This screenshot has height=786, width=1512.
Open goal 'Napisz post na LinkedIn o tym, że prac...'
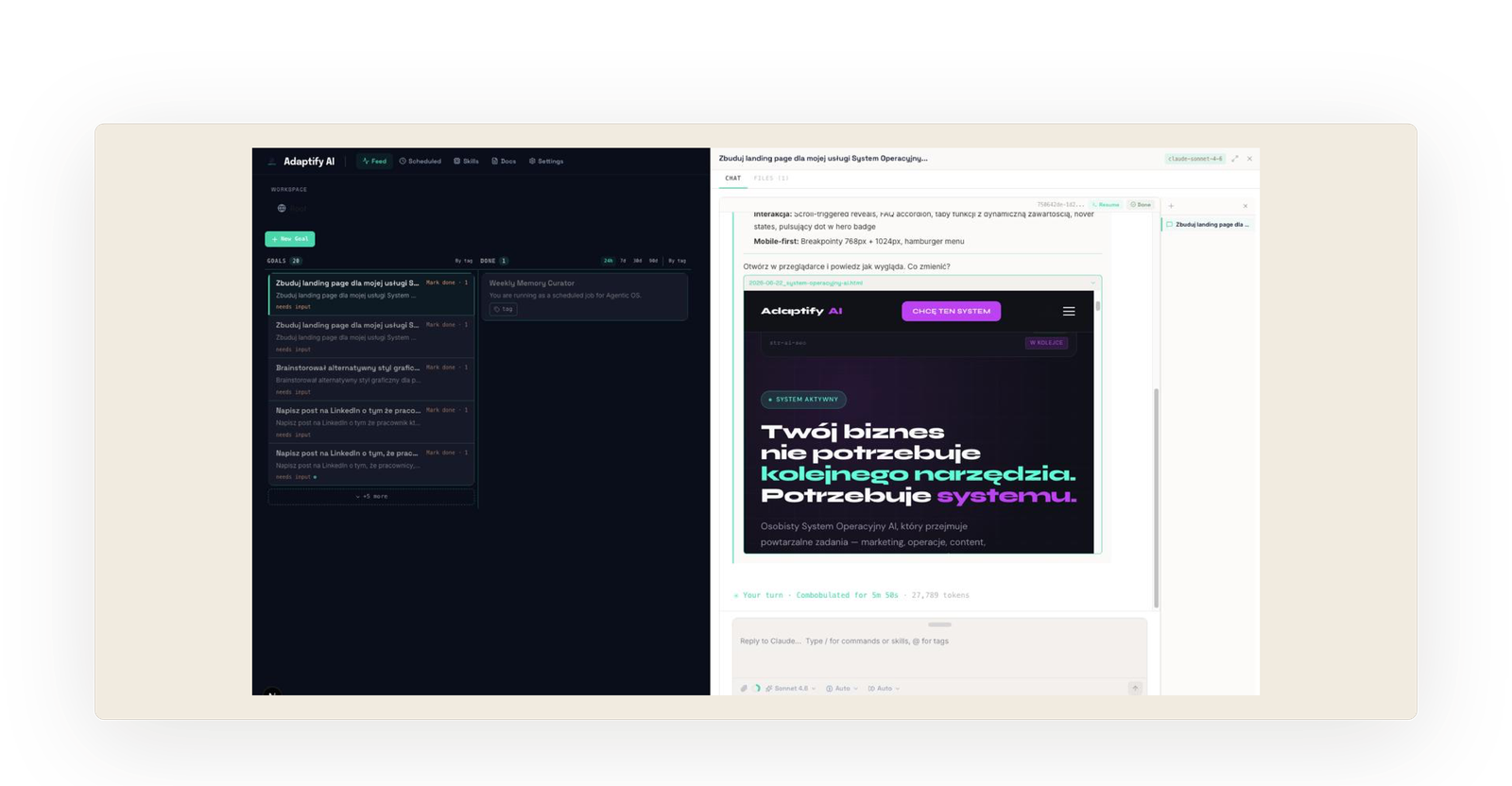coord(371,464)
